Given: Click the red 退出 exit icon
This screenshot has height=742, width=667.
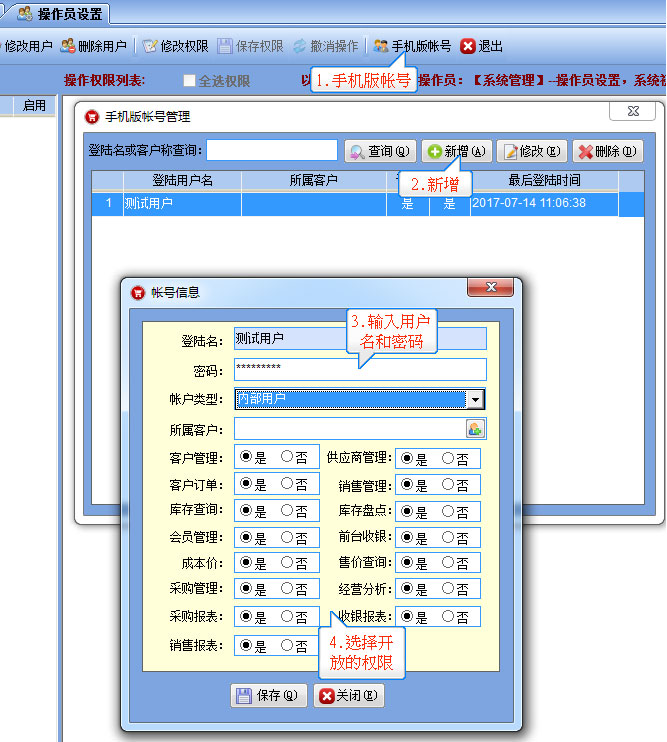Looking at the screenshot, I should coord(467,46).
